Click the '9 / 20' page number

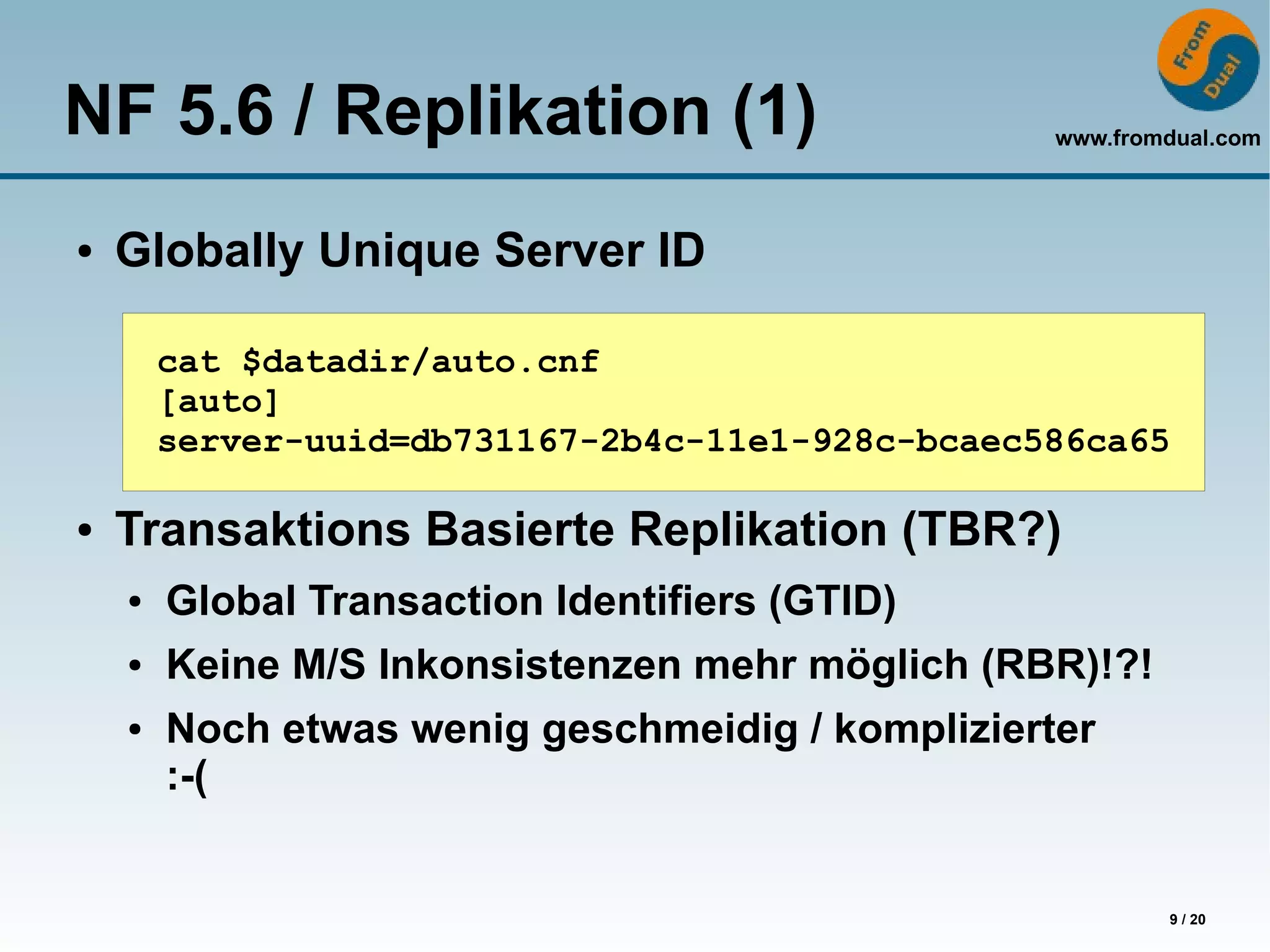[1187, 920]
